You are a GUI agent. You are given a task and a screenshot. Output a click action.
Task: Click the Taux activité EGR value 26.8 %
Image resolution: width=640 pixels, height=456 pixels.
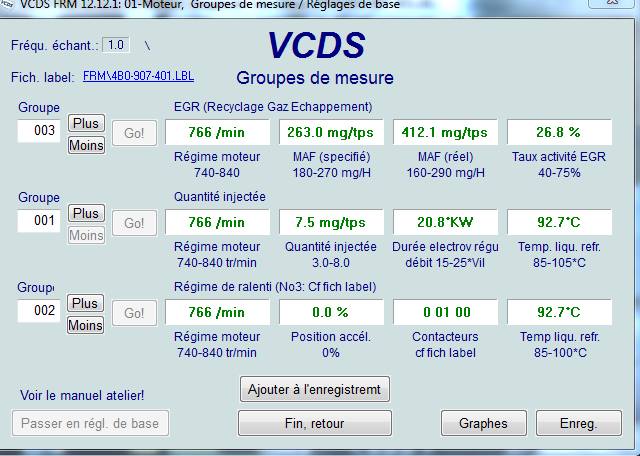pos(557,132)
